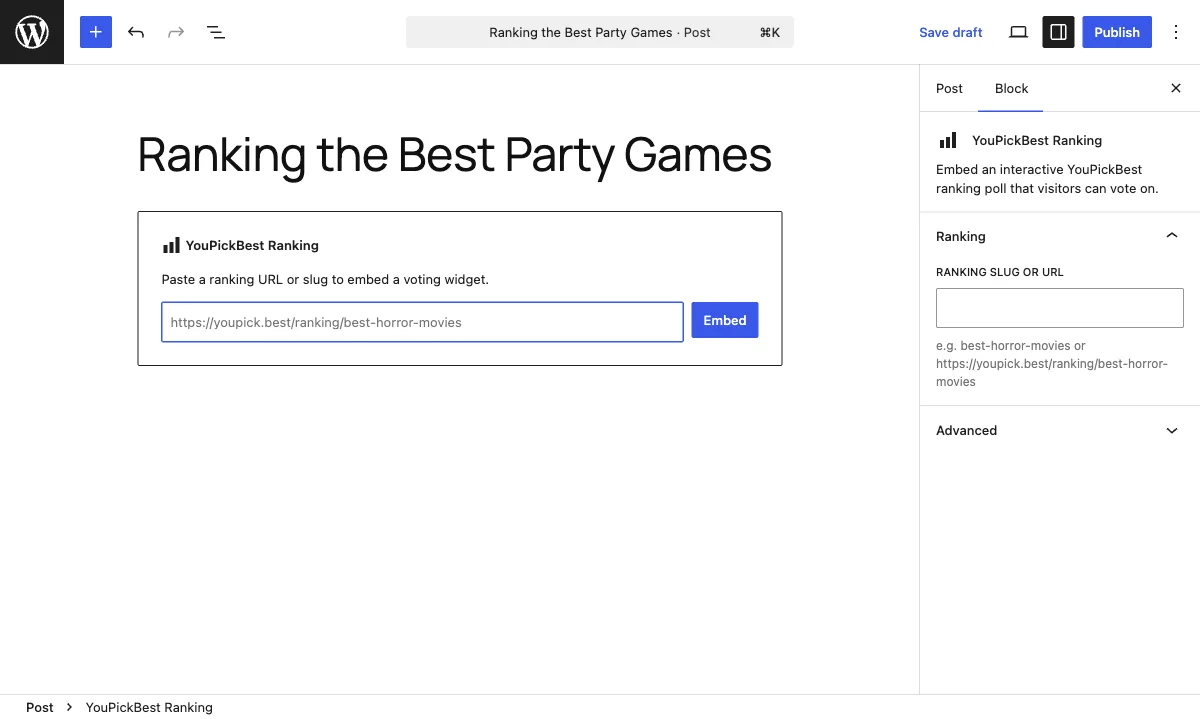Focus the ranking URL field in block
This screenshot has width=1200, height=719.
pyautogui.click(x=422, y=322)
